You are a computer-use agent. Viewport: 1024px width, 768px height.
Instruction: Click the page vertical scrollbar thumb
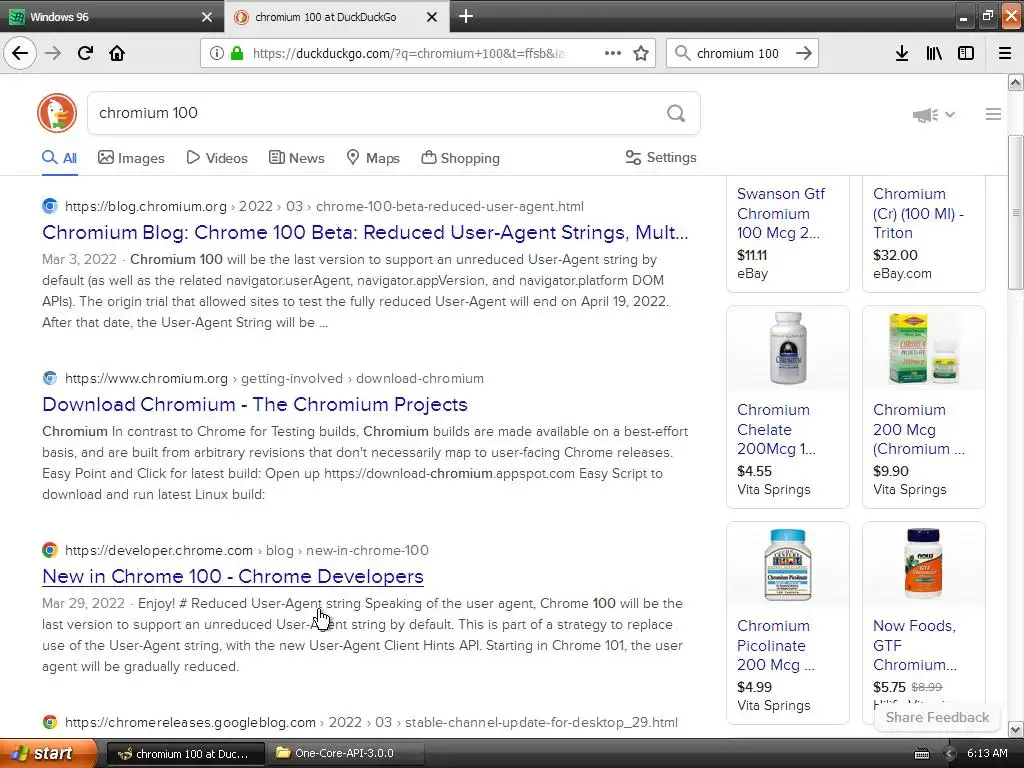[x=1016, y=212]
